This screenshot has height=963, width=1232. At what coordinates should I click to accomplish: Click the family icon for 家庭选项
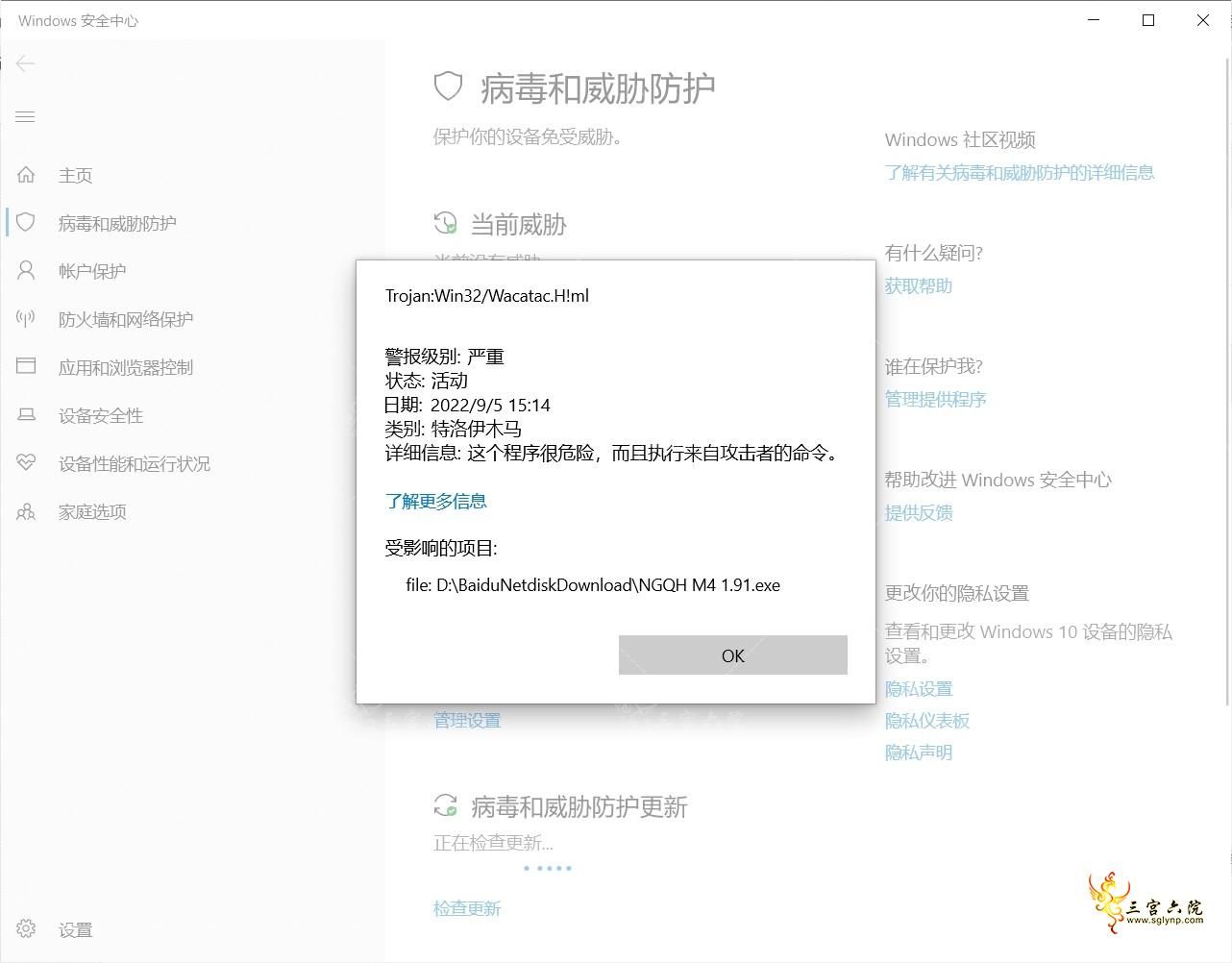(x=26, y=511)
